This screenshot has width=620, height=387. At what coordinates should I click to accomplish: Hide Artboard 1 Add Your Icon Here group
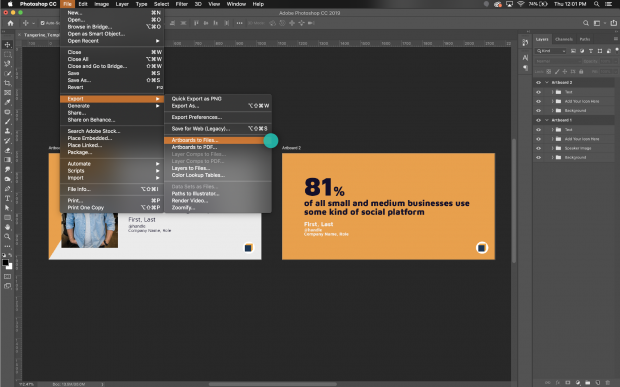538,139
